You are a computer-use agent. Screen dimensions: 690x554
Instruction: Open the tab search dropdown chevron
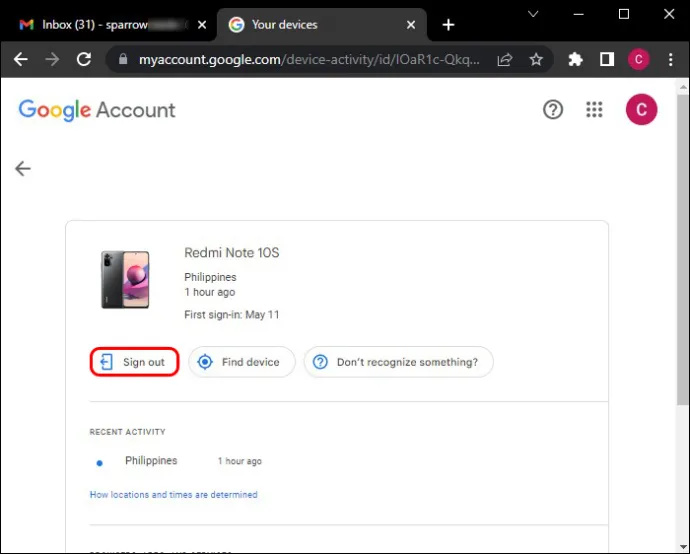[x=533, y=14]
